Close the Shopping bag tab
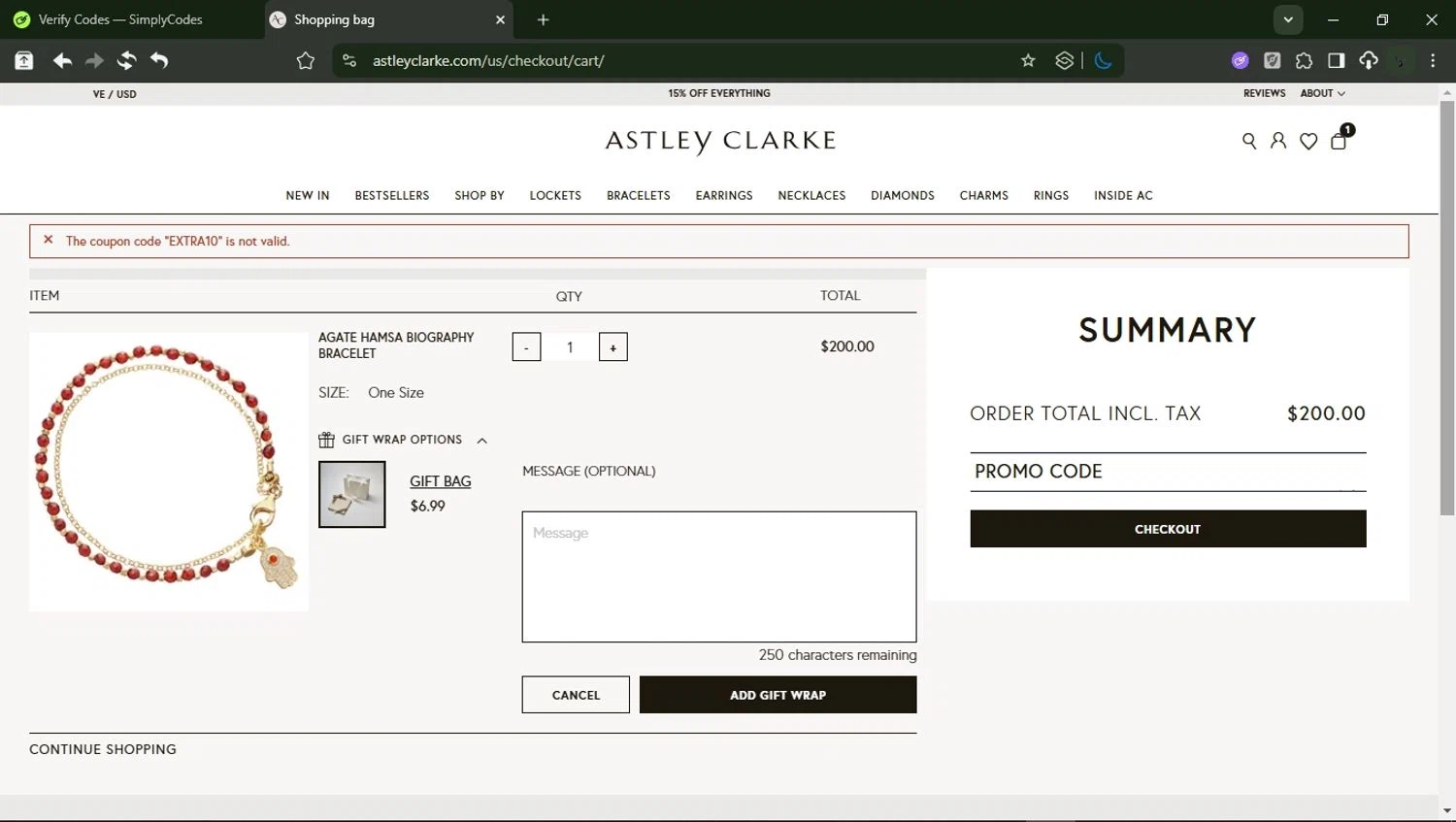 500,19
